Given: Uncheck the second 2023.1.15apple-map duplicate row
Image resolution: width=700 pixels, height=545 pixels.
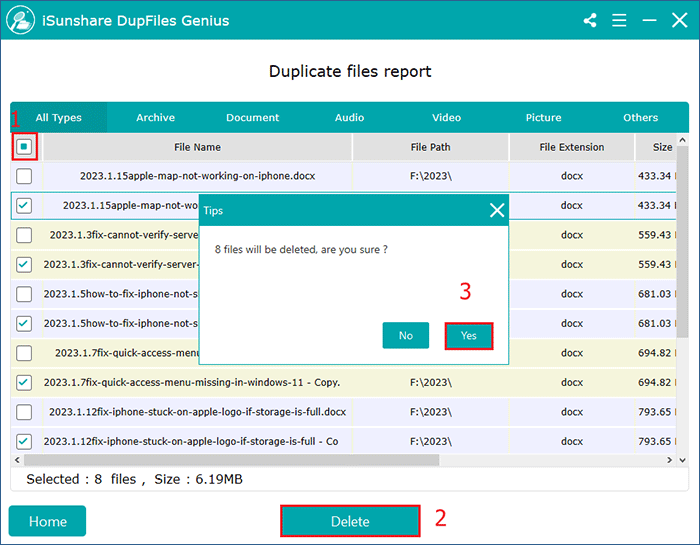Looking at the screenshot, I should click(x=24, y=205).
